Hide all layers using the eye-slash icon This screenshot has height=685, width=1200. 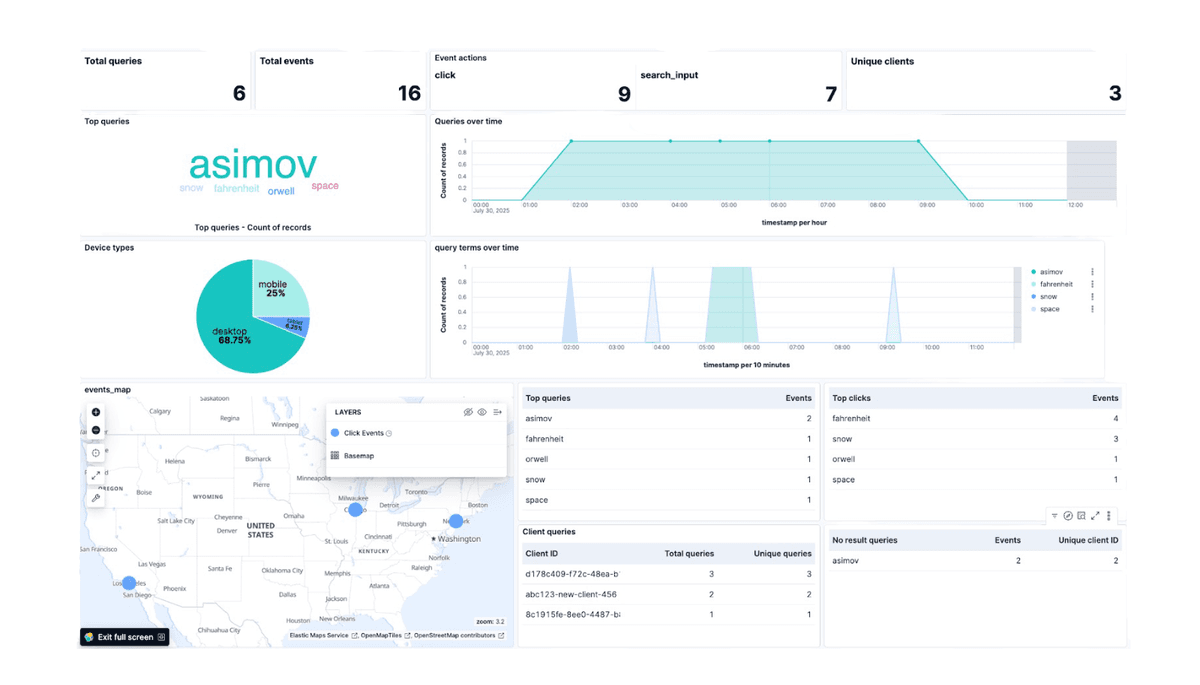click(468, 412)
